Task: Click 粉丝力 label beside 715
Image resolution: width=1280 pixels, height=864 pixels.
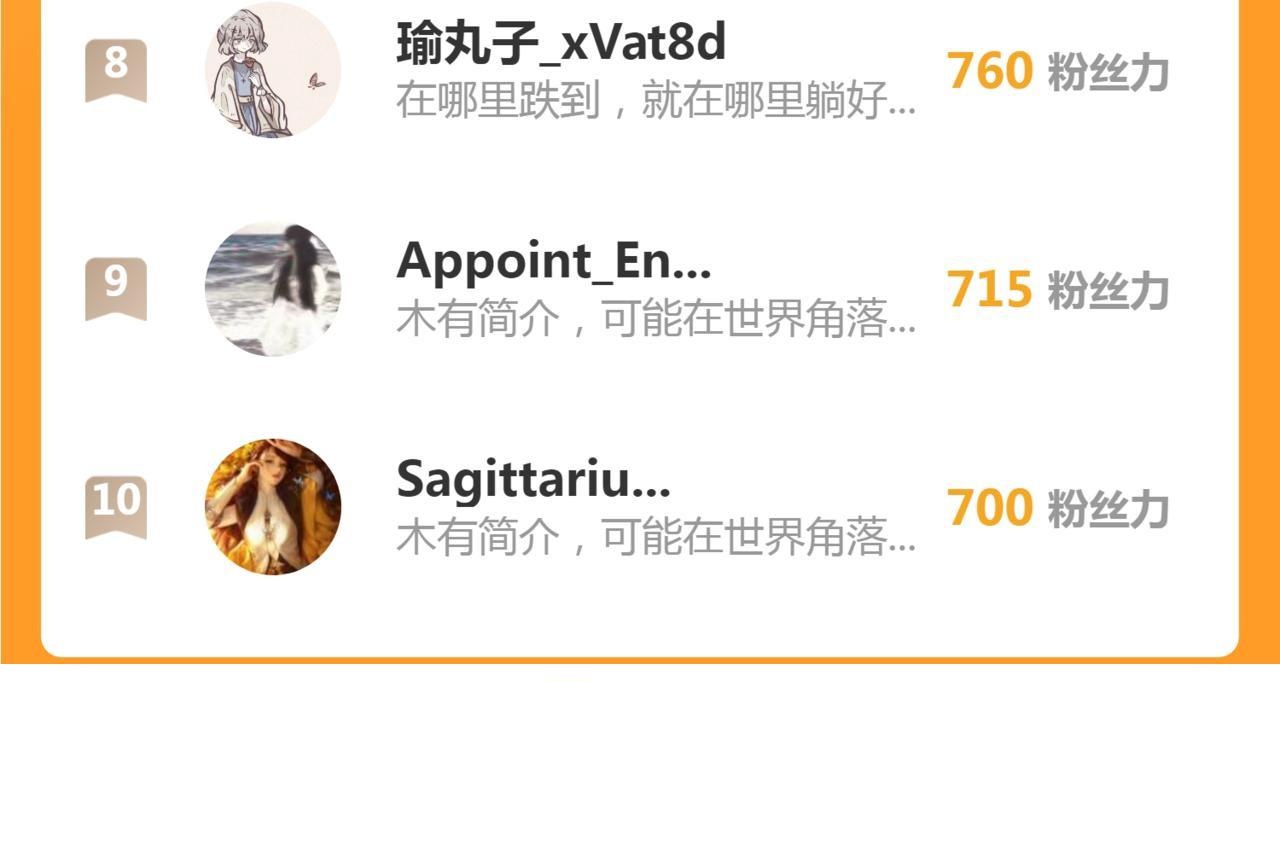Action: click(1108, 291)
